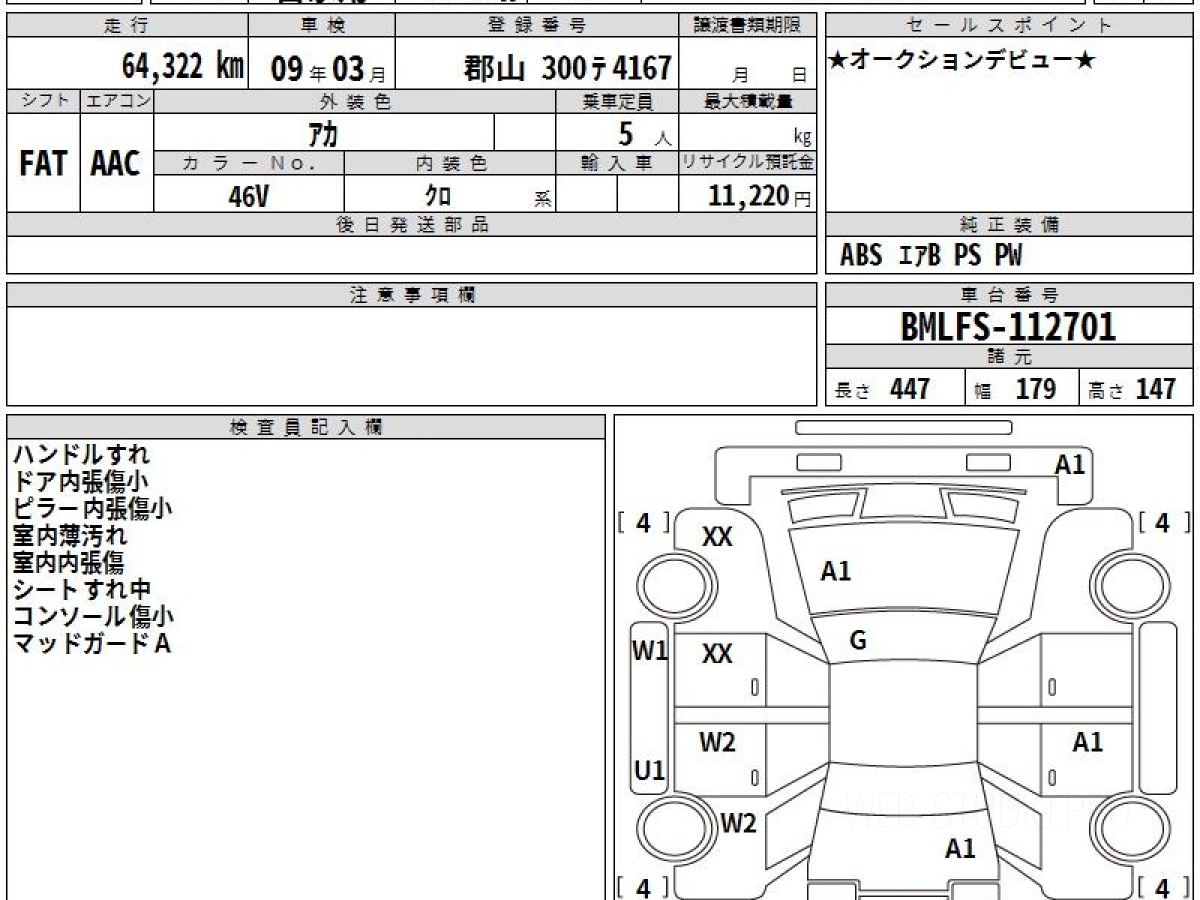Click the セールスポイント header

pos(1009,26)
